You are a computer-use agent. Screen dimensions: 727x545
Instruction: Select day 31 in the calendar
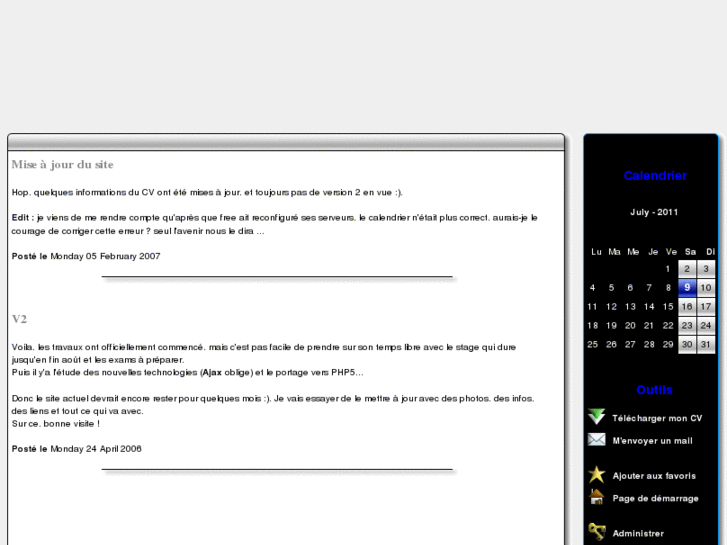pos(706,345)
